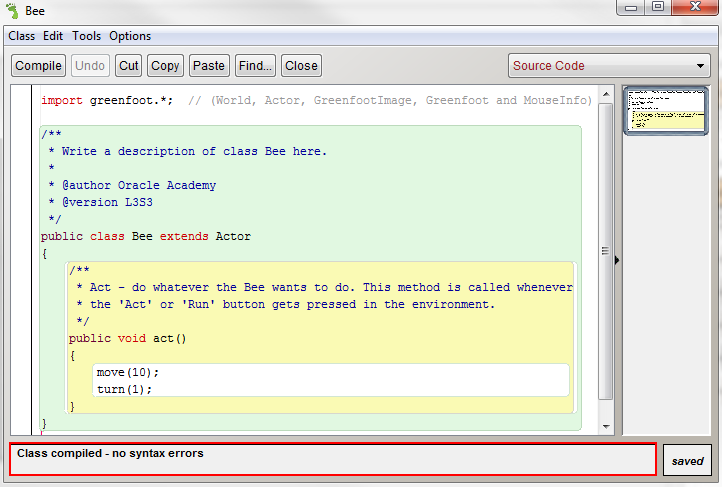Click 'public class Bee extends Actor' line
The height and width of the screenshot is (487, 722).
pos(146,237)
